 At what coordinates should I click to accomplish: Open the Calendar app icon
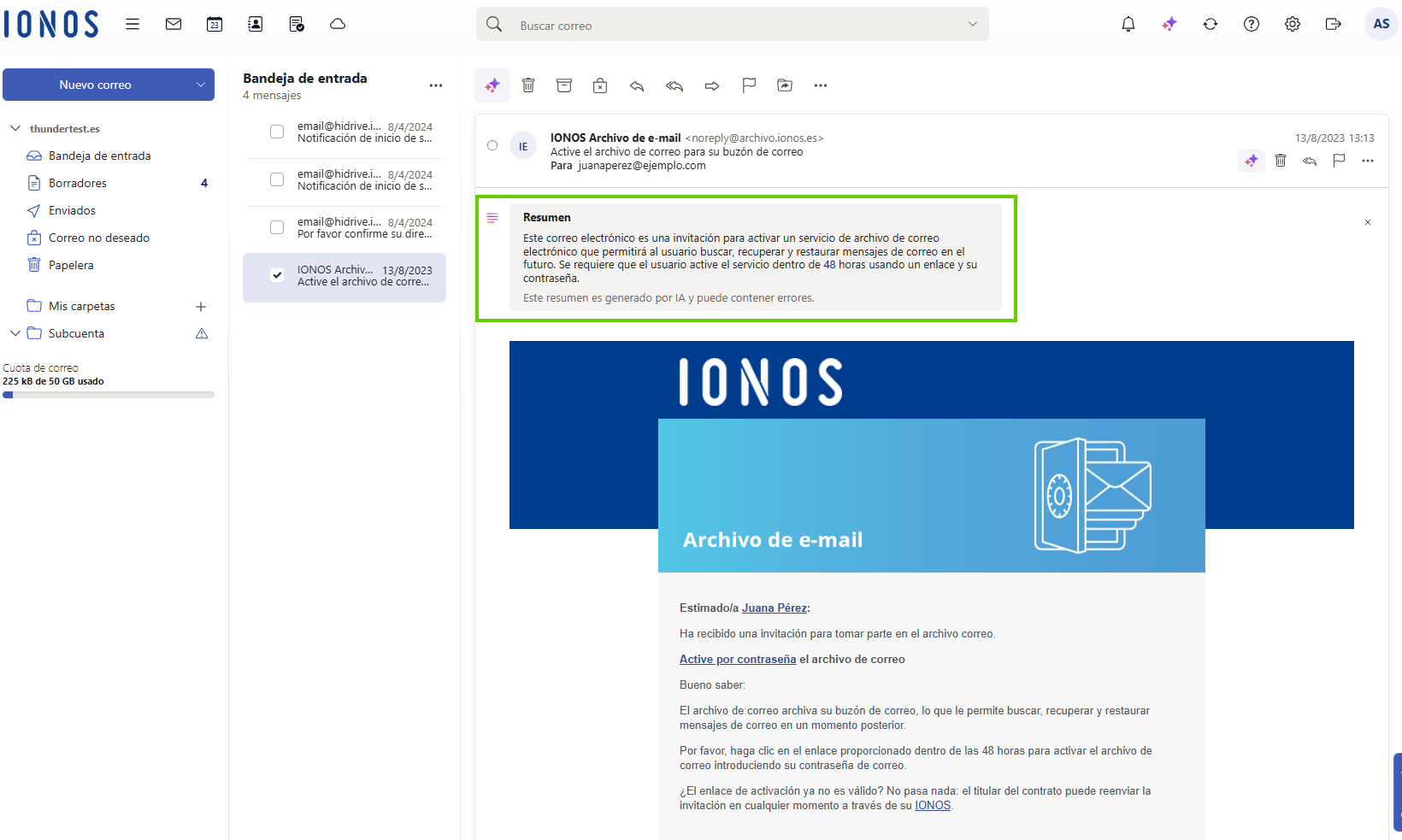click(215, 24)
